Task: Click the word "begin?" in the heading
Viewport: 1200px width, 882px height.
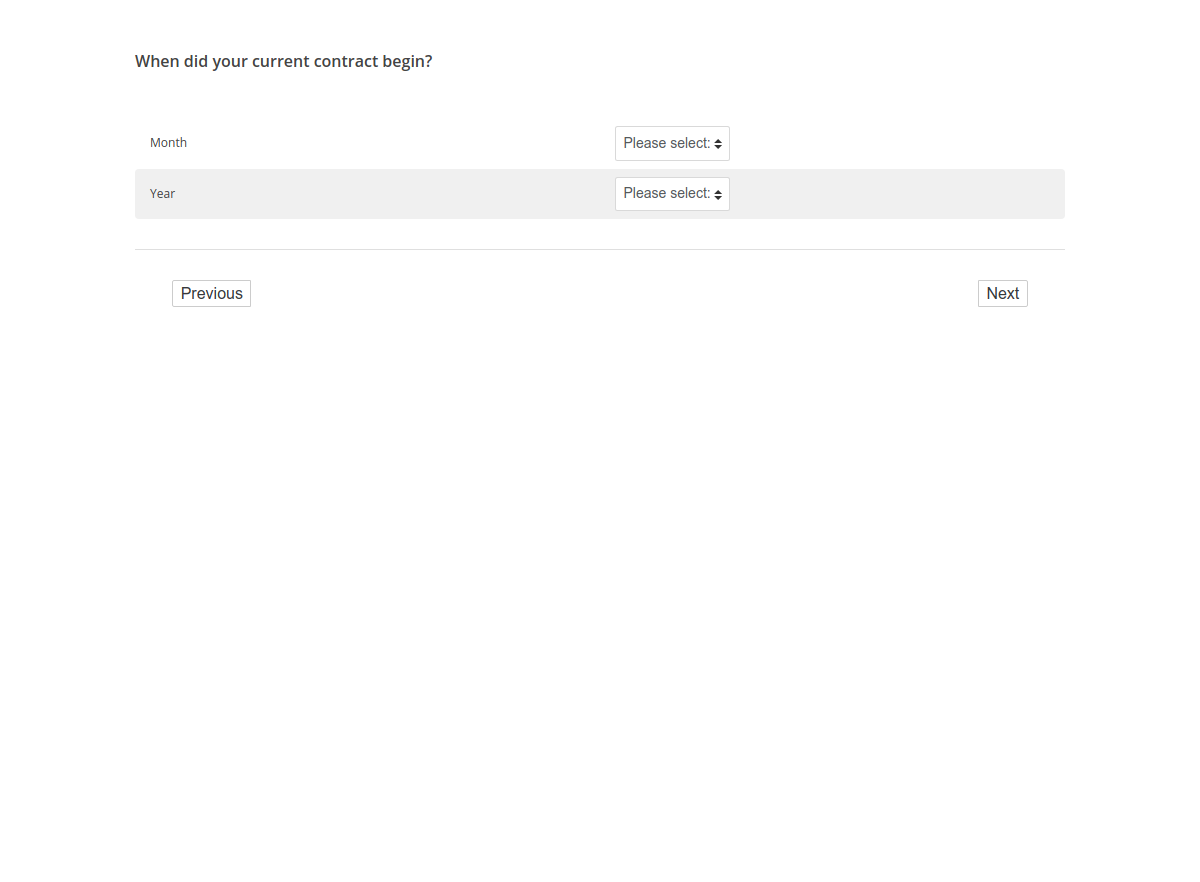Action: click(407, 61)
